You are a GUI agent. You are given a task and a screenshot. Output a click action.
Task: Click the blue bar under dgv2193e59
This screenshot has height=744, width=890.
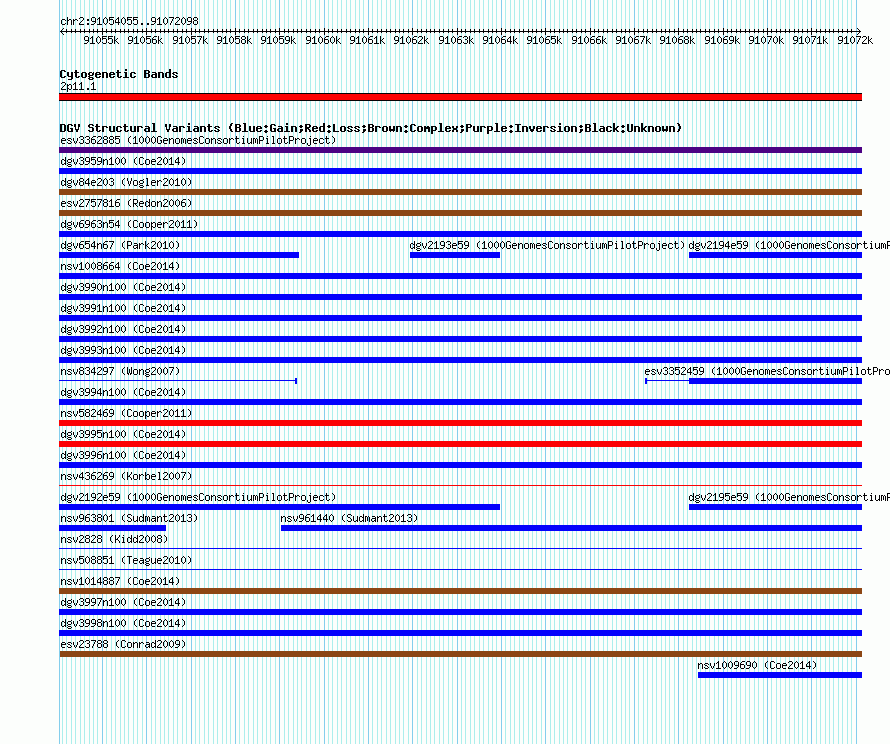pos(455,255)
